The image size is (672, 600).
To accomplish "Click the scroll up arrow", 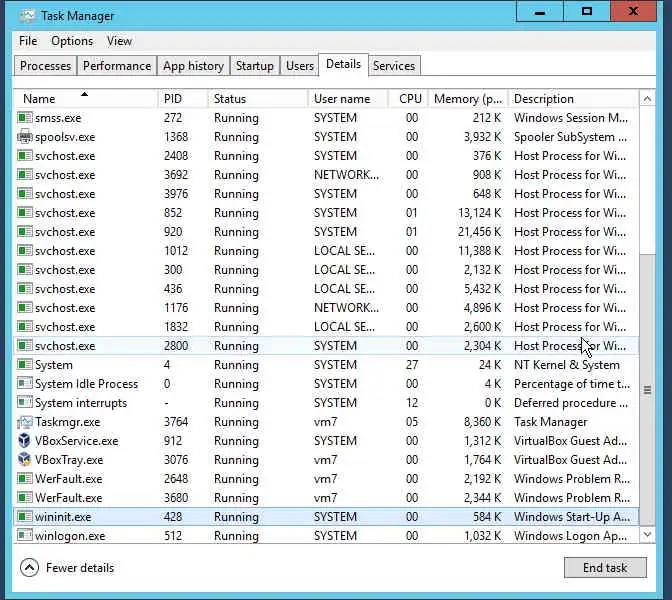I will [x=647, y=99].
